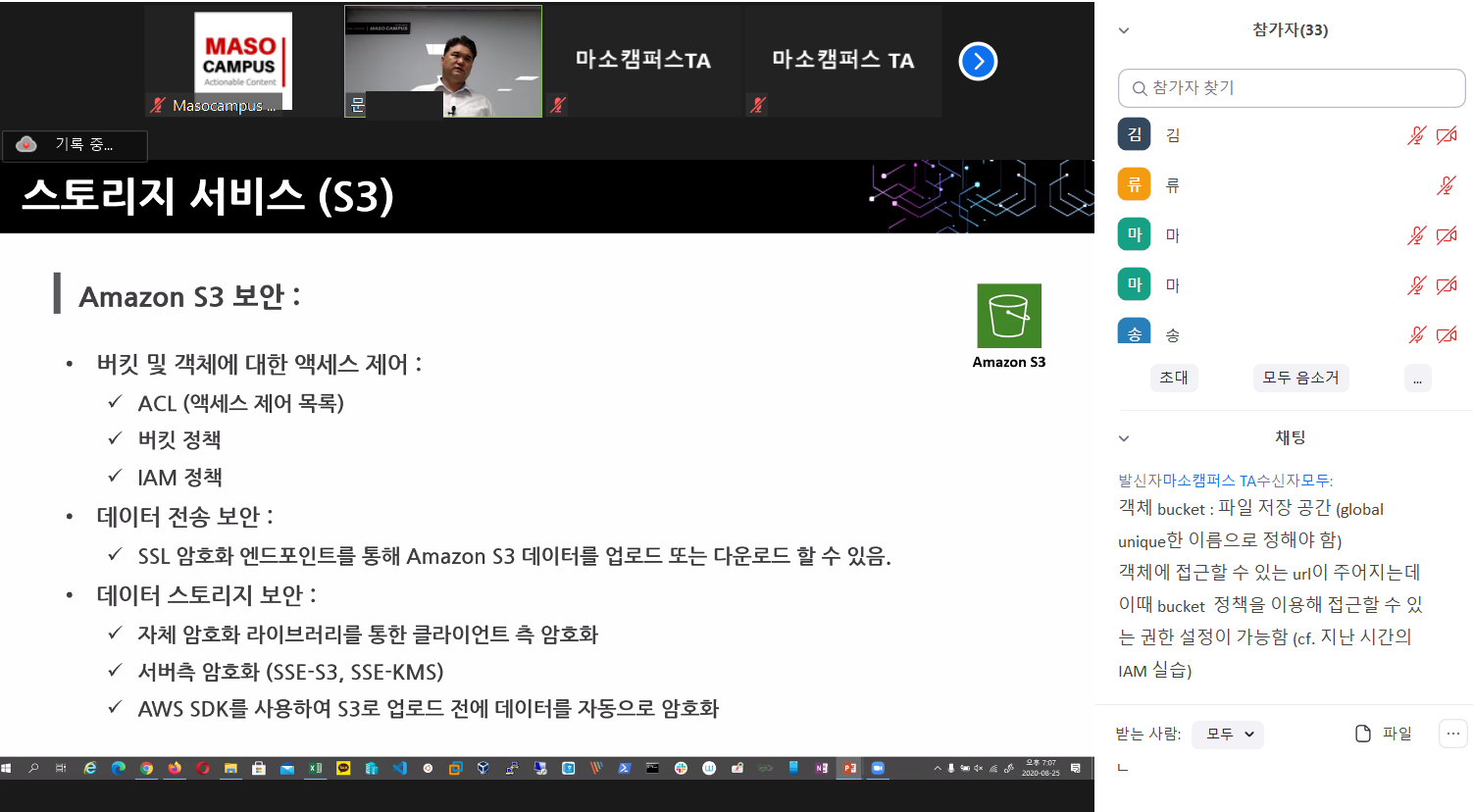1473x812 pixels.
Task: Click the dark blue 김 participant avatar
Action: click(x=1134, y=134)
